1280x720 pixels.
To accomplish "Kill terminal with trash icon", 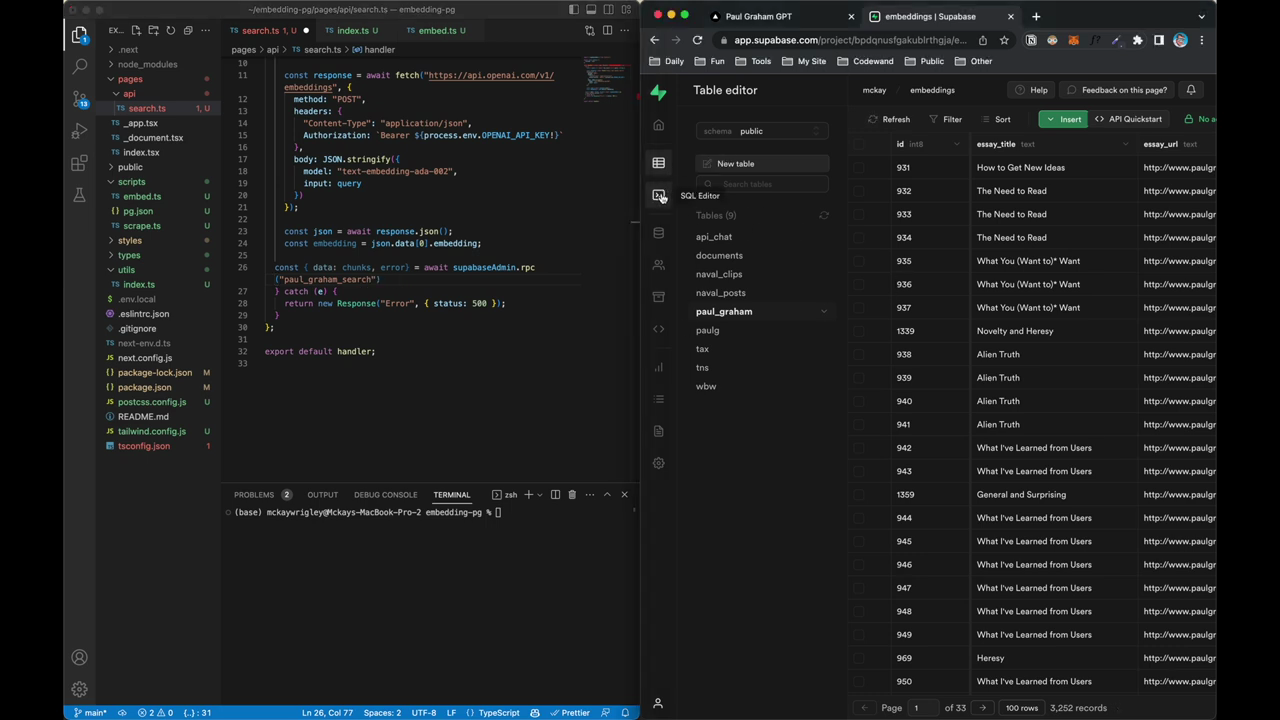I will tap(572, 494).
